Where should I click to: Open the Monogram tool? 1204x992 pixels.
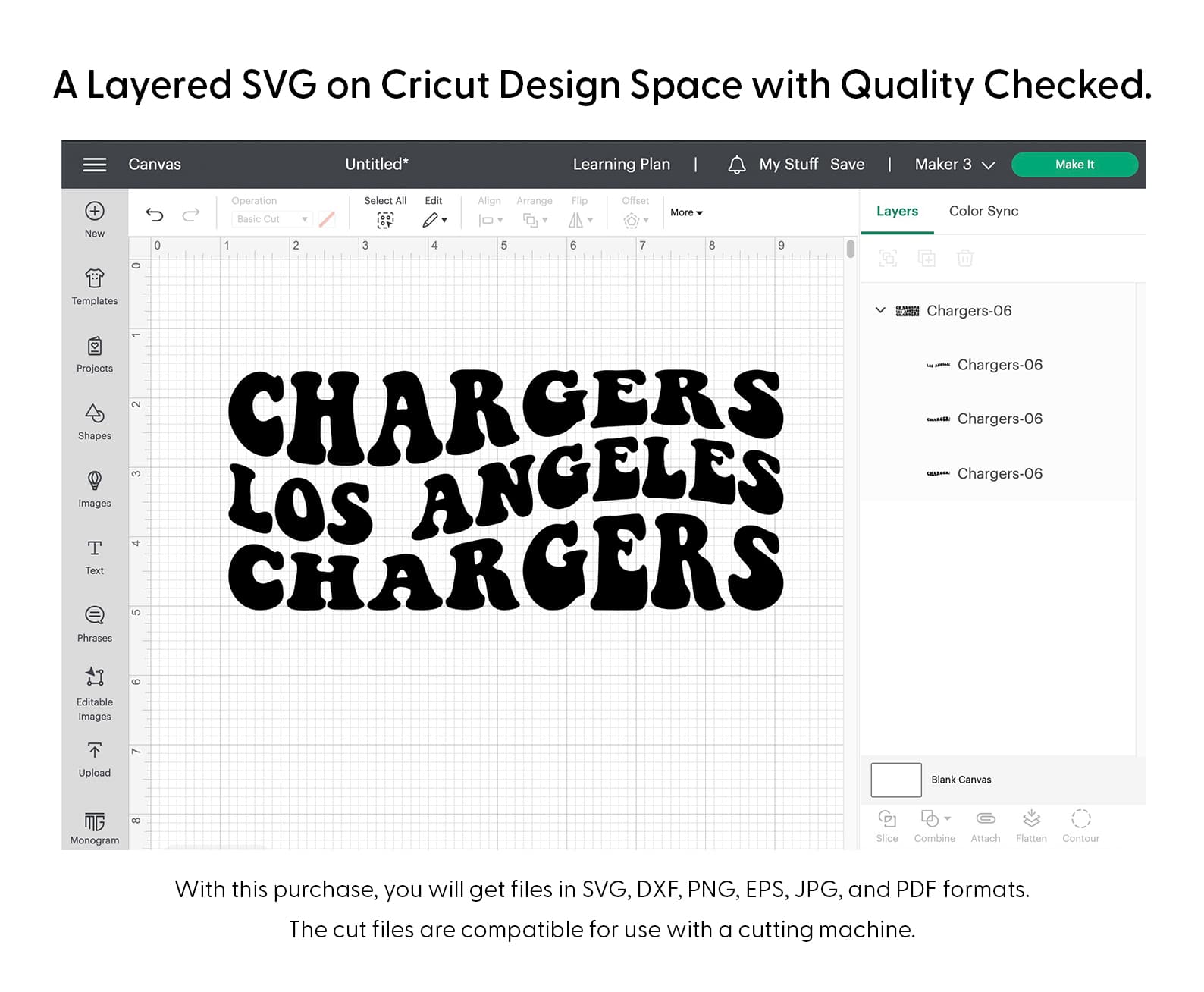pos(95,827)
